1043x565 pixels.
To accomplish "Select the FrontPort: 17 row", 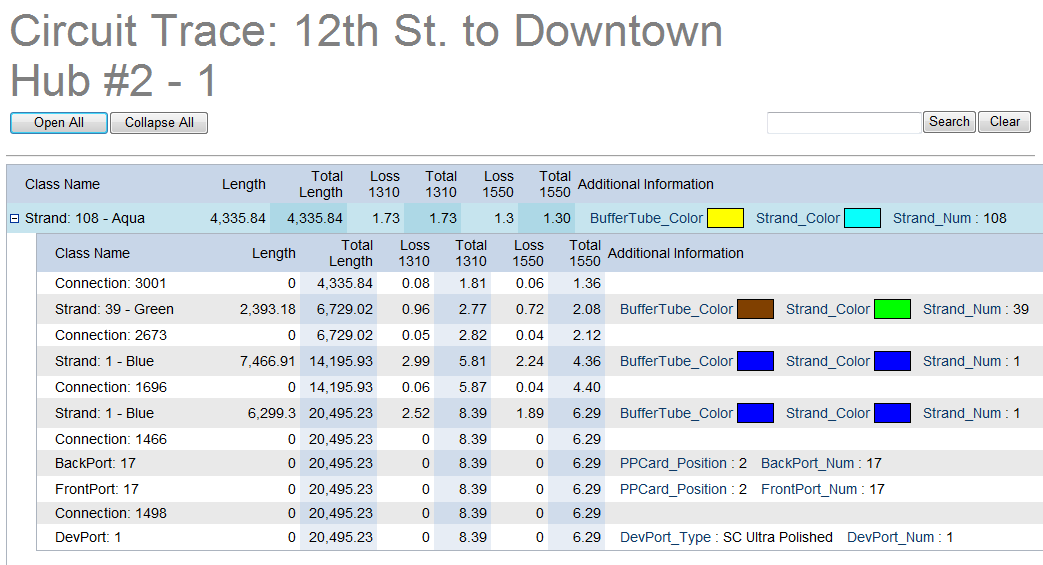I will (97, 489).
